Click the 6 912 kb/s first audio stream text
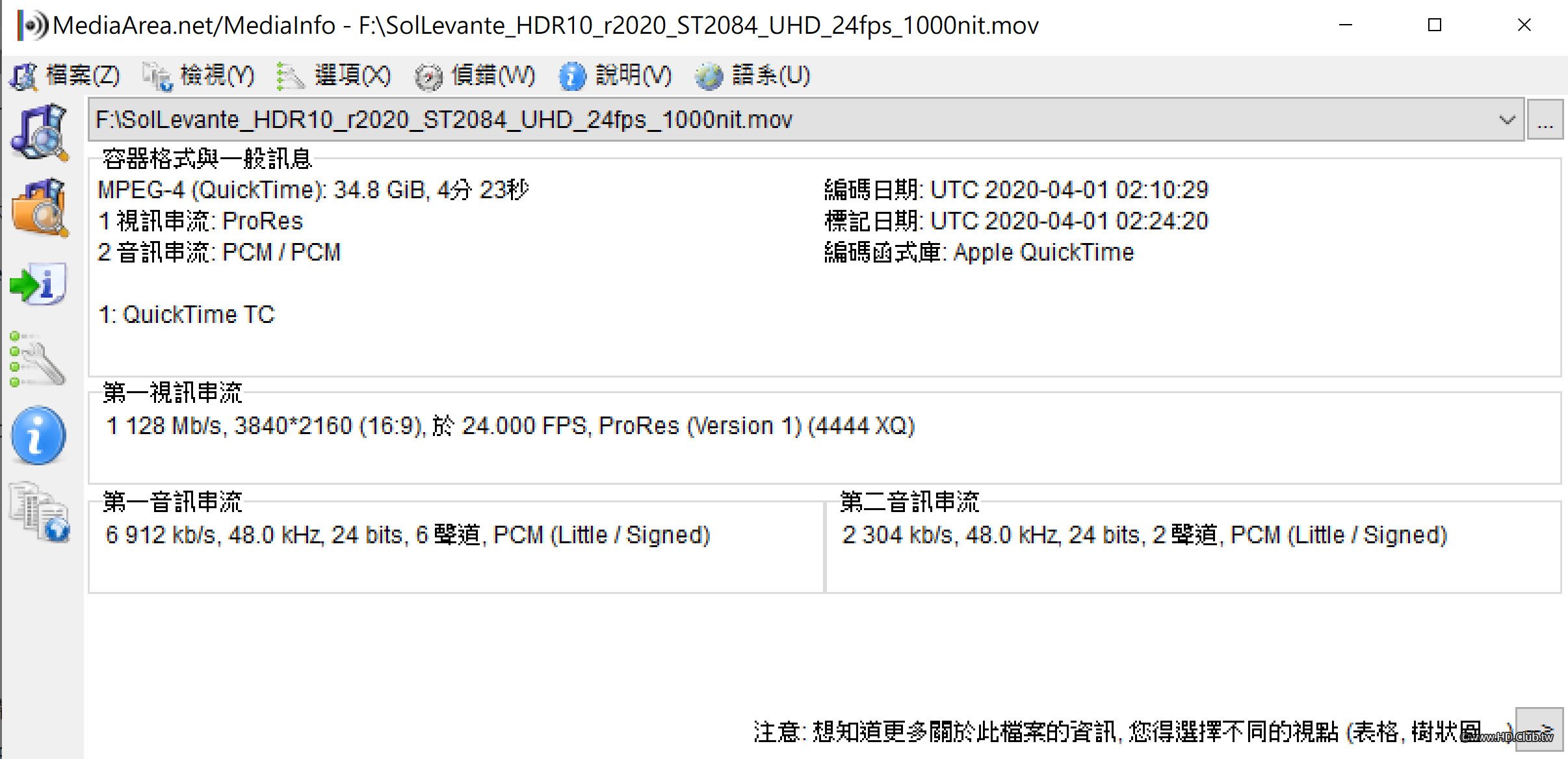Image resolution: width=1568 pixels, height=759 pixels. point(408,535)
